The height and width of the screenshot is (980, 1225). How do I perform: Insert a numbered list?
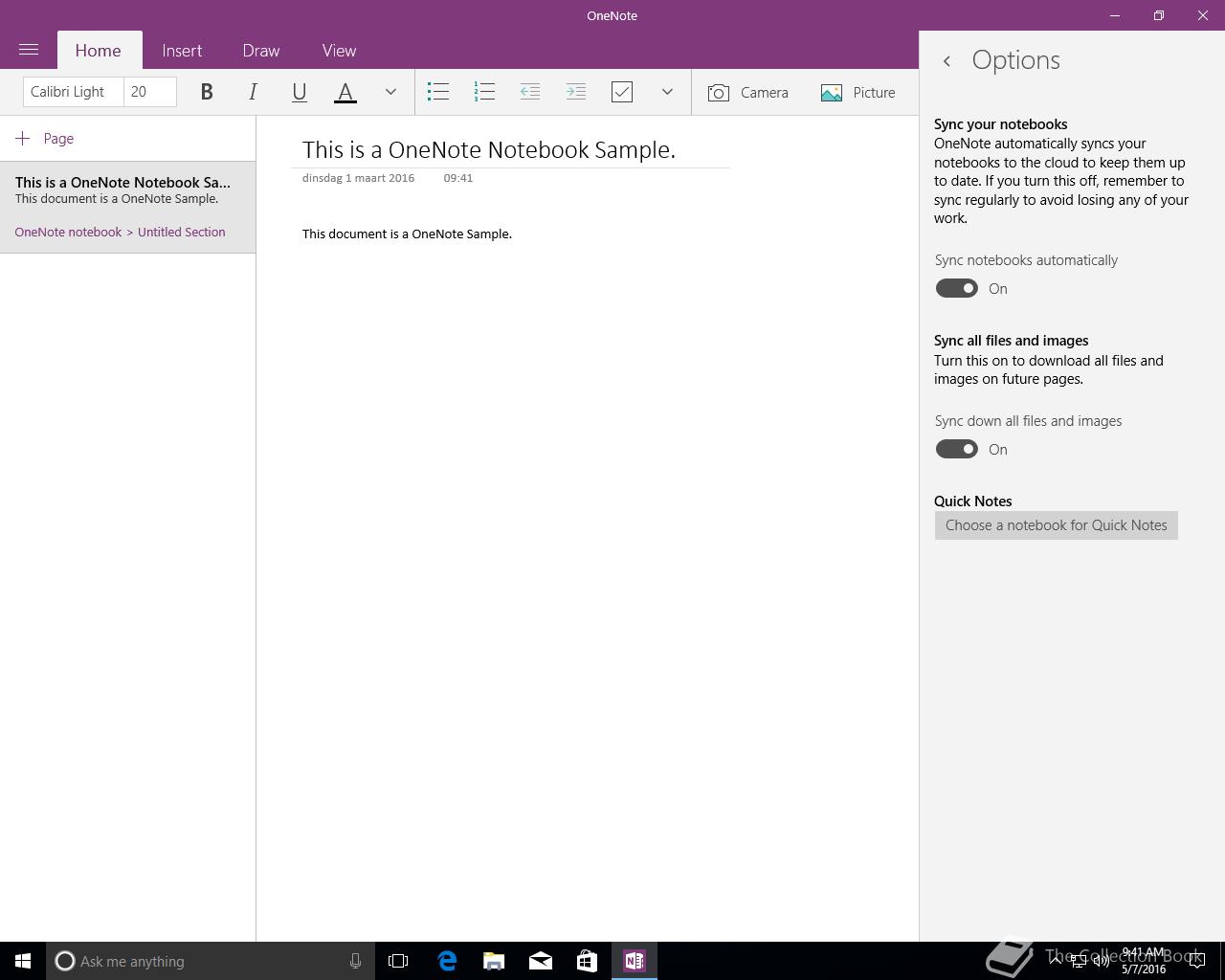[x=484, y=92]
